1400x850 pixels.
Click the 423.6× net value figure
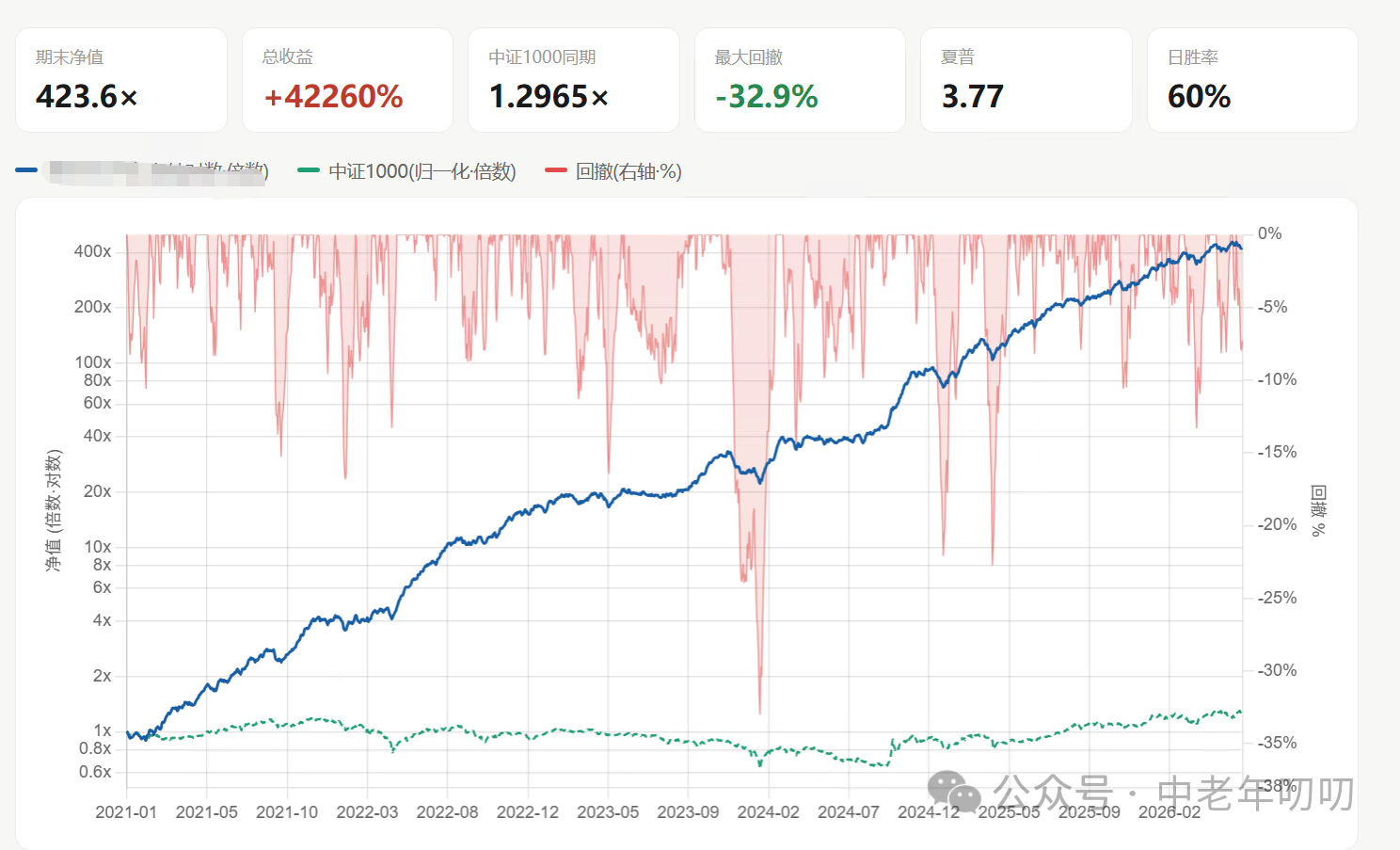[87, 96]
